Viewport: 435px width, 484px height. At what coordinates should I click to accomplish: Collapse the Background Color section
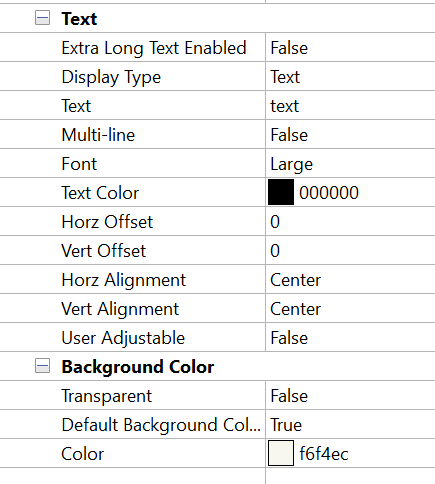[x=42, y=366]
